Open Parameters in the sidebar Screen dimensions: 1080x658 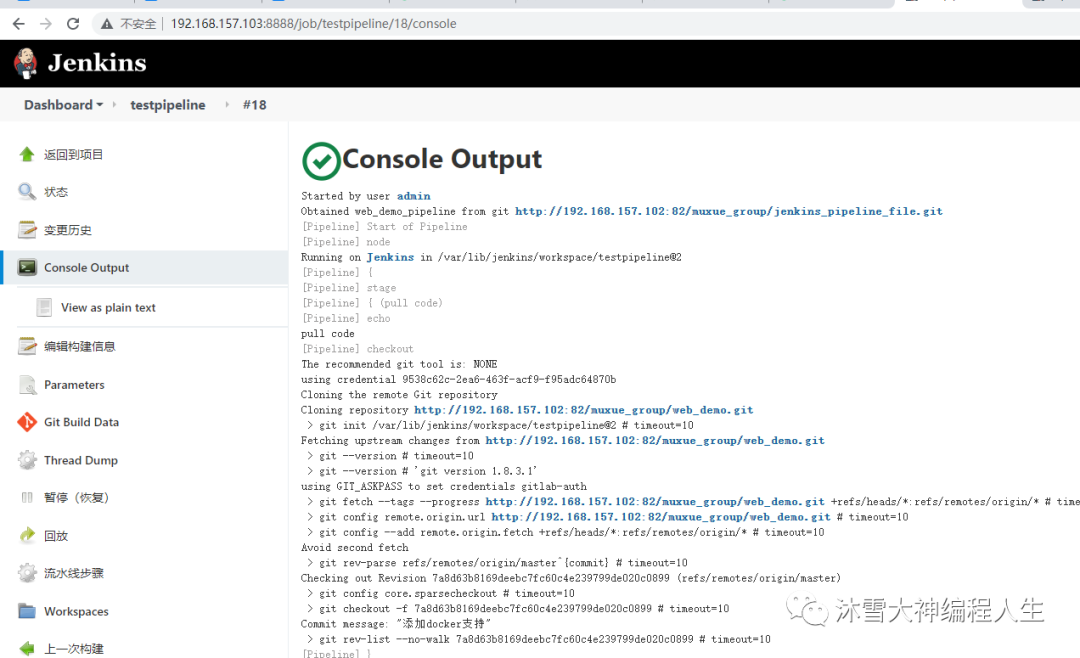coord(74,384)
